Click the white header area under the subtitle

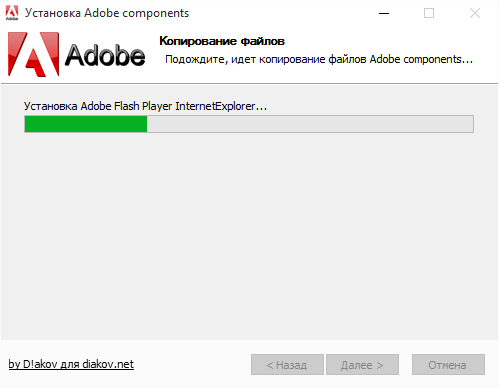tap(319, 74)
